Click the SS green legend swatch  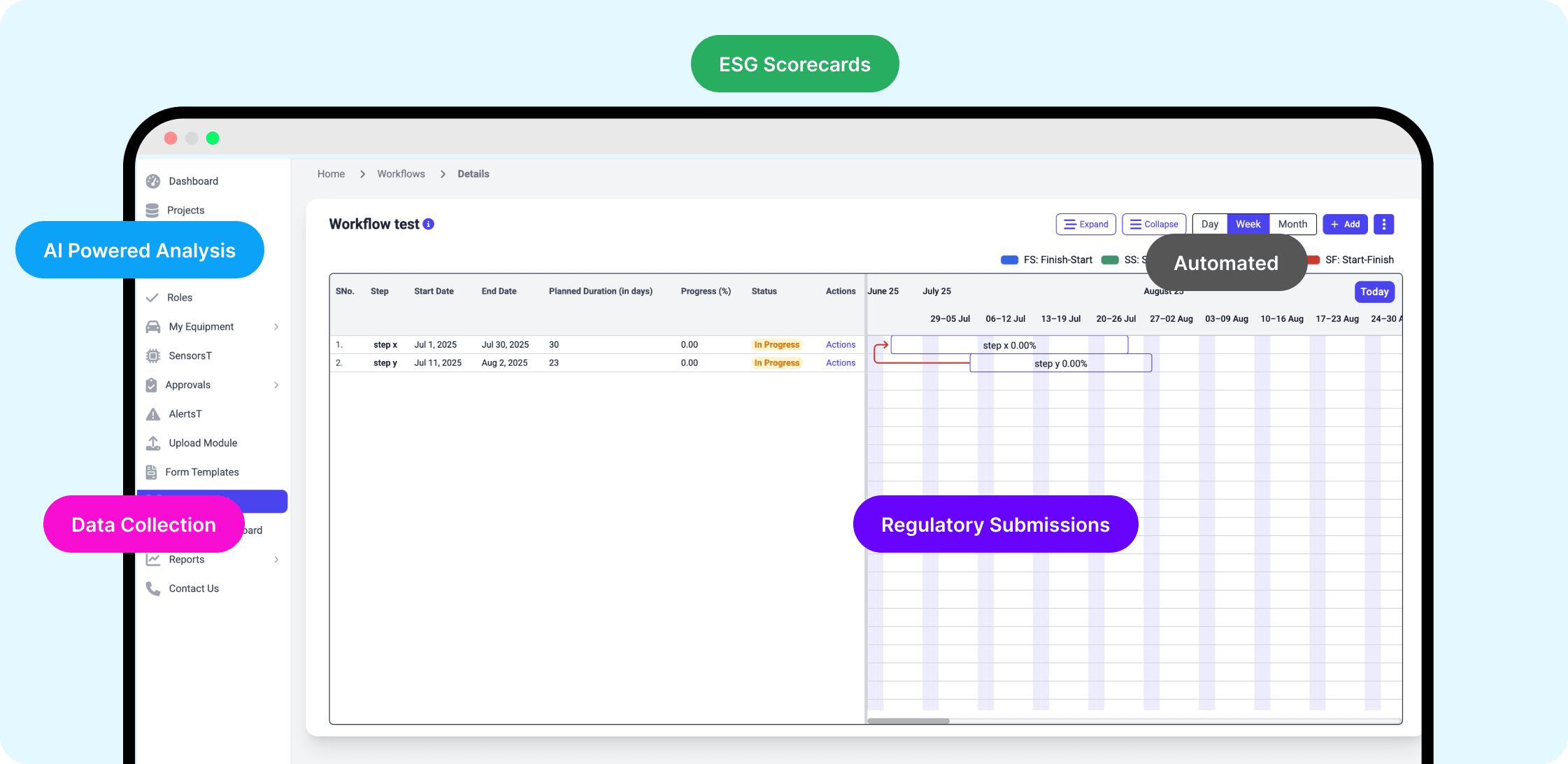1110,260
